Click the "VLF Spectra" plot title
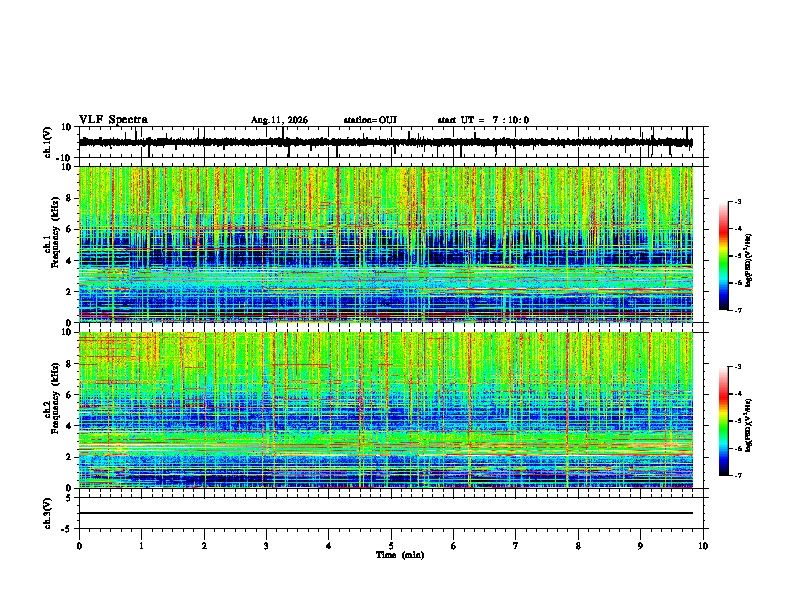Image resolution: width=792 pixels, height=612 pixels. tap(113, 120)
